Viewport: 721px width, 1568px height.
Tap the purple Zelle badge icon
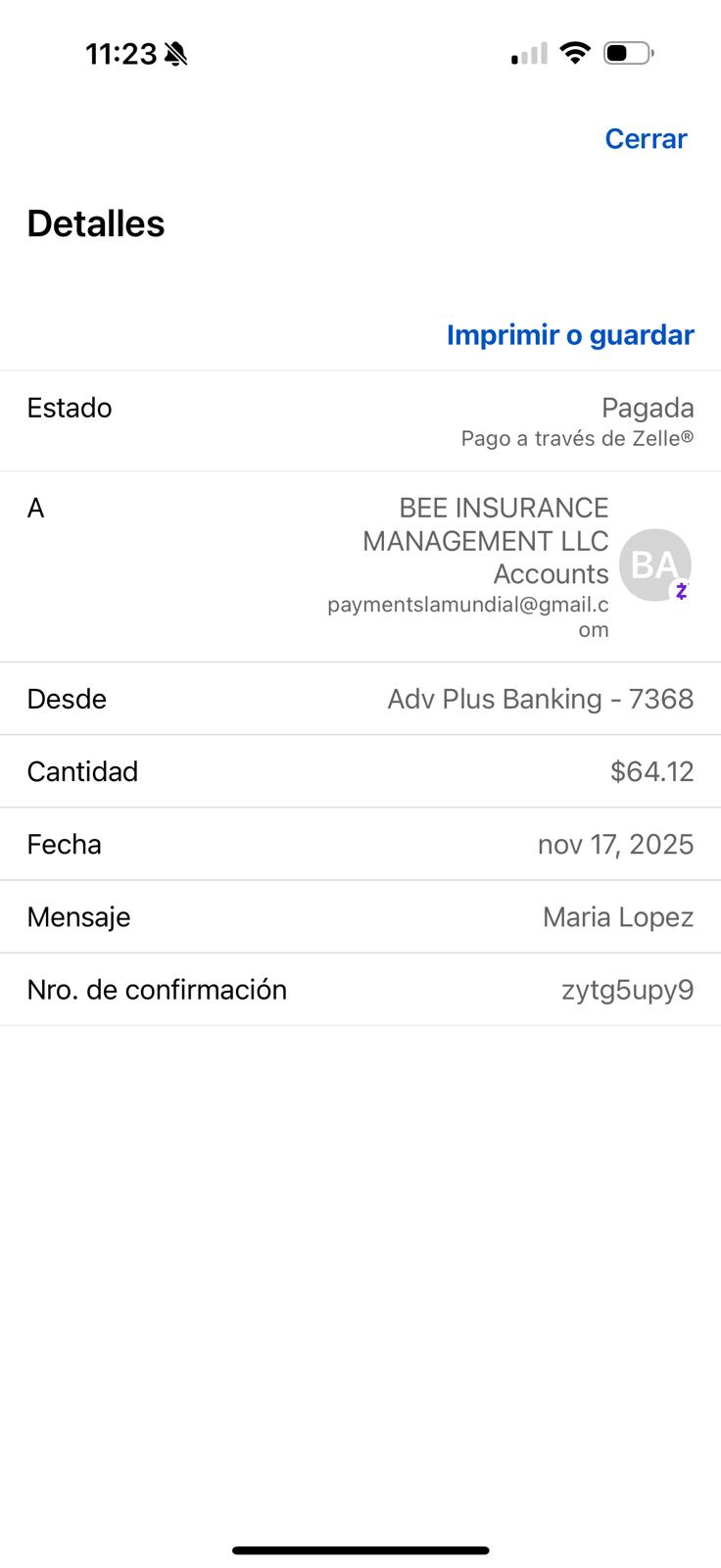coord(682,591)
